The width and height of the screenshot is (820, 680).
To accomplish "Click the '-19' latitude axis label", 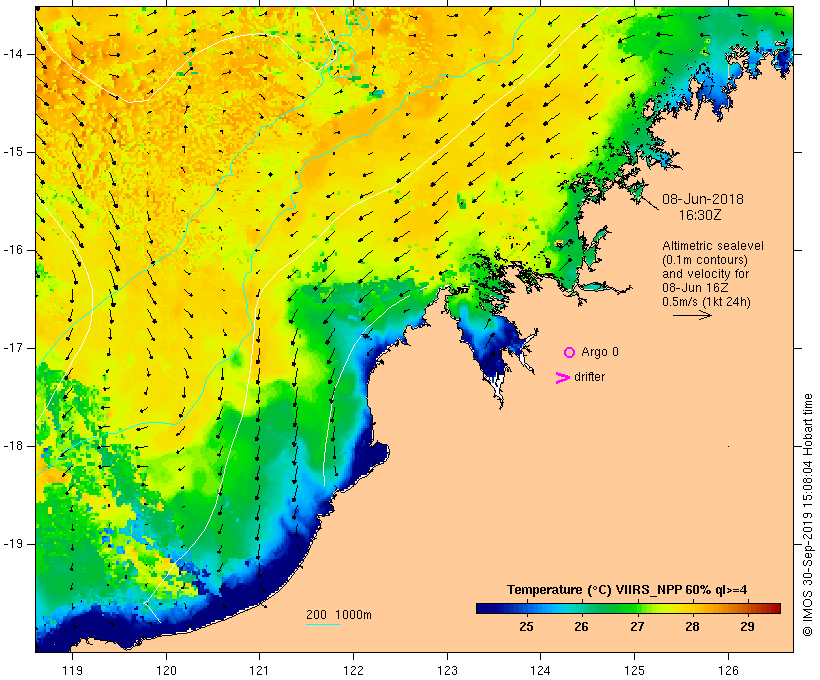I will [x=13, y=544].
